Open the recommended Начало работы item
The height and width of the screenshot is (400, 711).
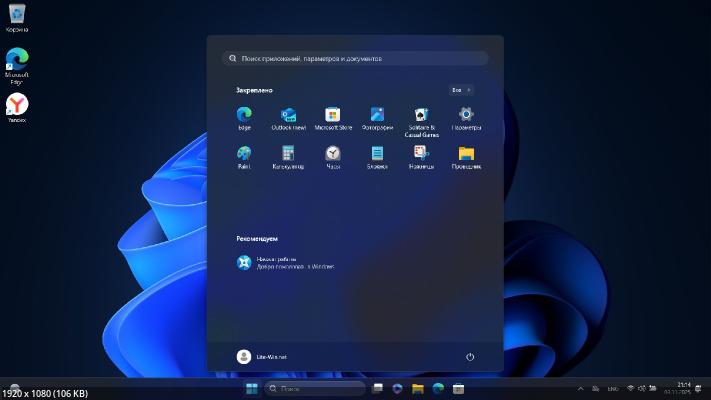point(285,263)
